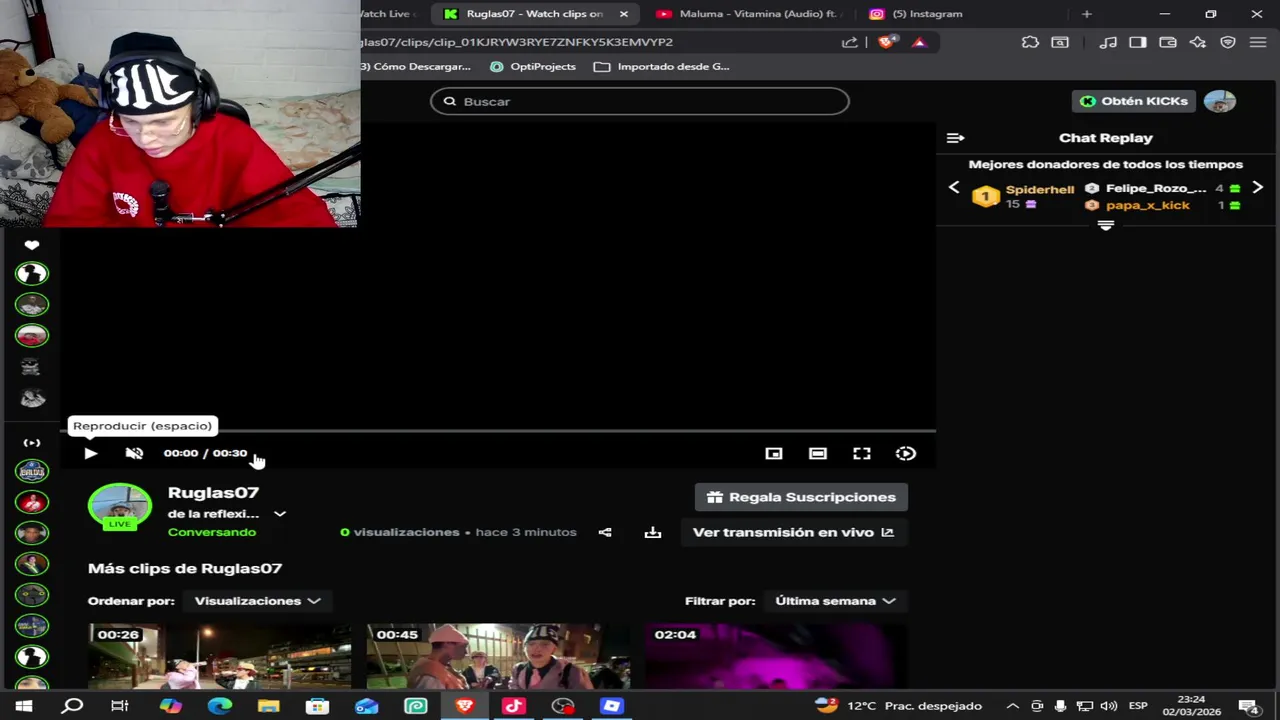1280x720 pixels.
Task: Open Spiderhell donor profile
Action: pos(1040,189)
